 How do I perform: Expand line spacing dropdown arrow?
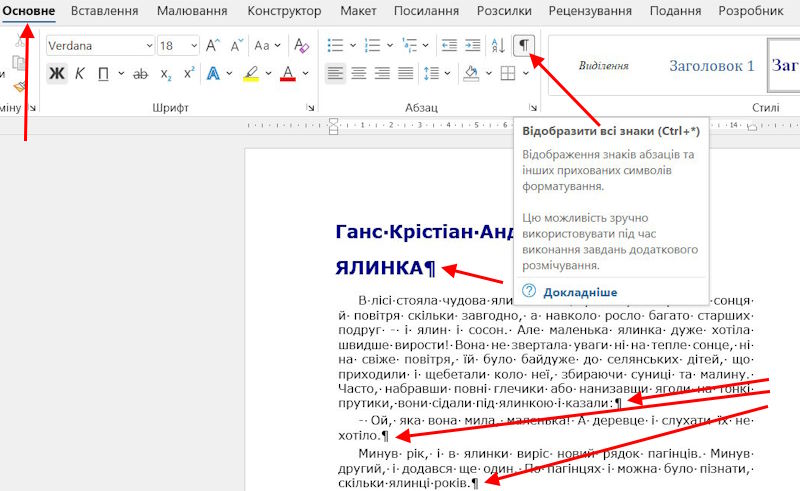[447, 73]
